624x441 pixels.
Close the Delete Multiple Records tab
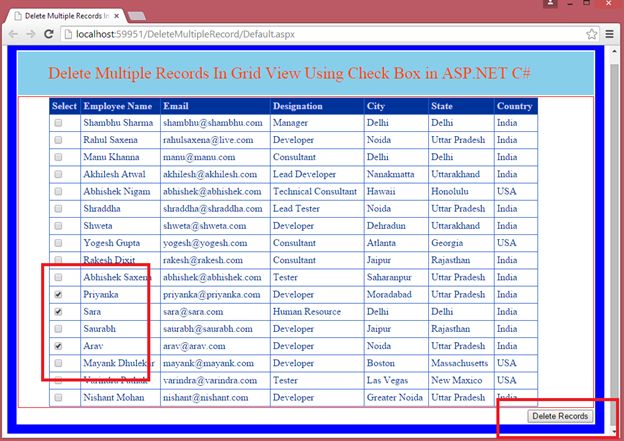[x=116, y=16]
